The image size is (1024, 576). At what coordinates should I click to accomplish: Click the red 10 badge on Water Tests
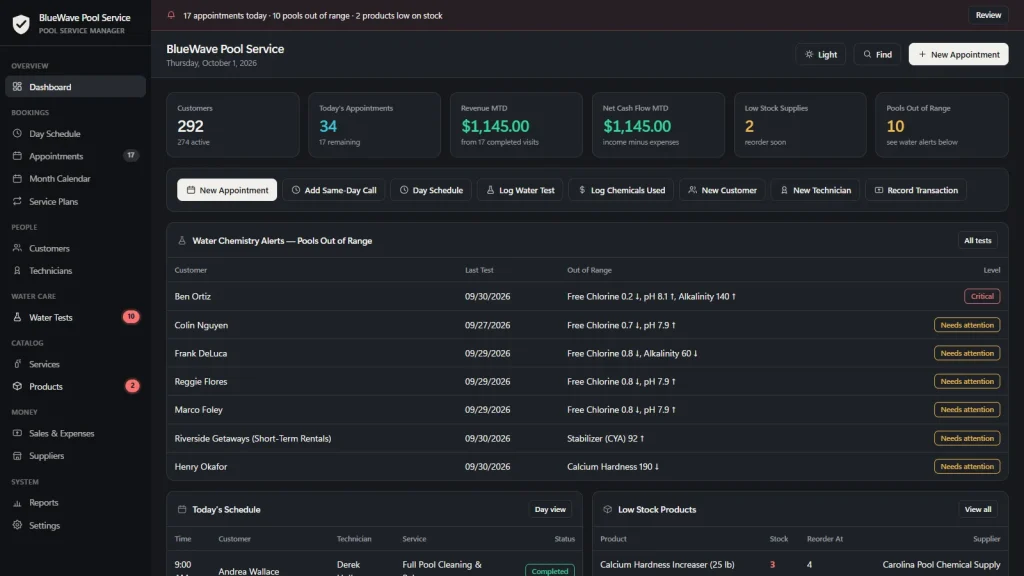pyautogui.click(x=131, y=317)
